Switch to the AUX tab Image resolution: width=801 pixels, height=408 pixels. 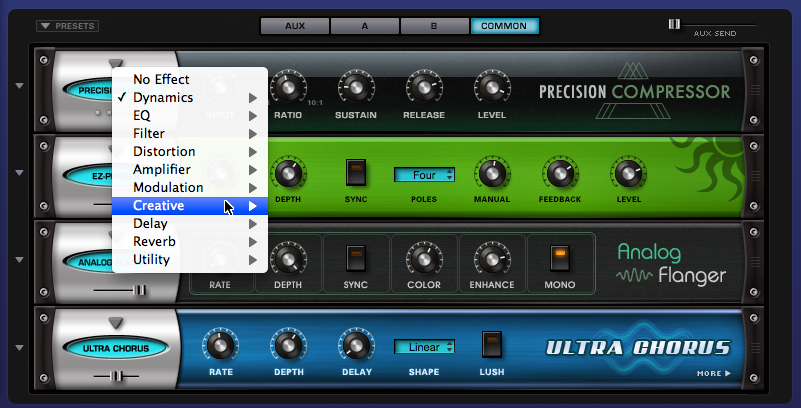point(295,26)
